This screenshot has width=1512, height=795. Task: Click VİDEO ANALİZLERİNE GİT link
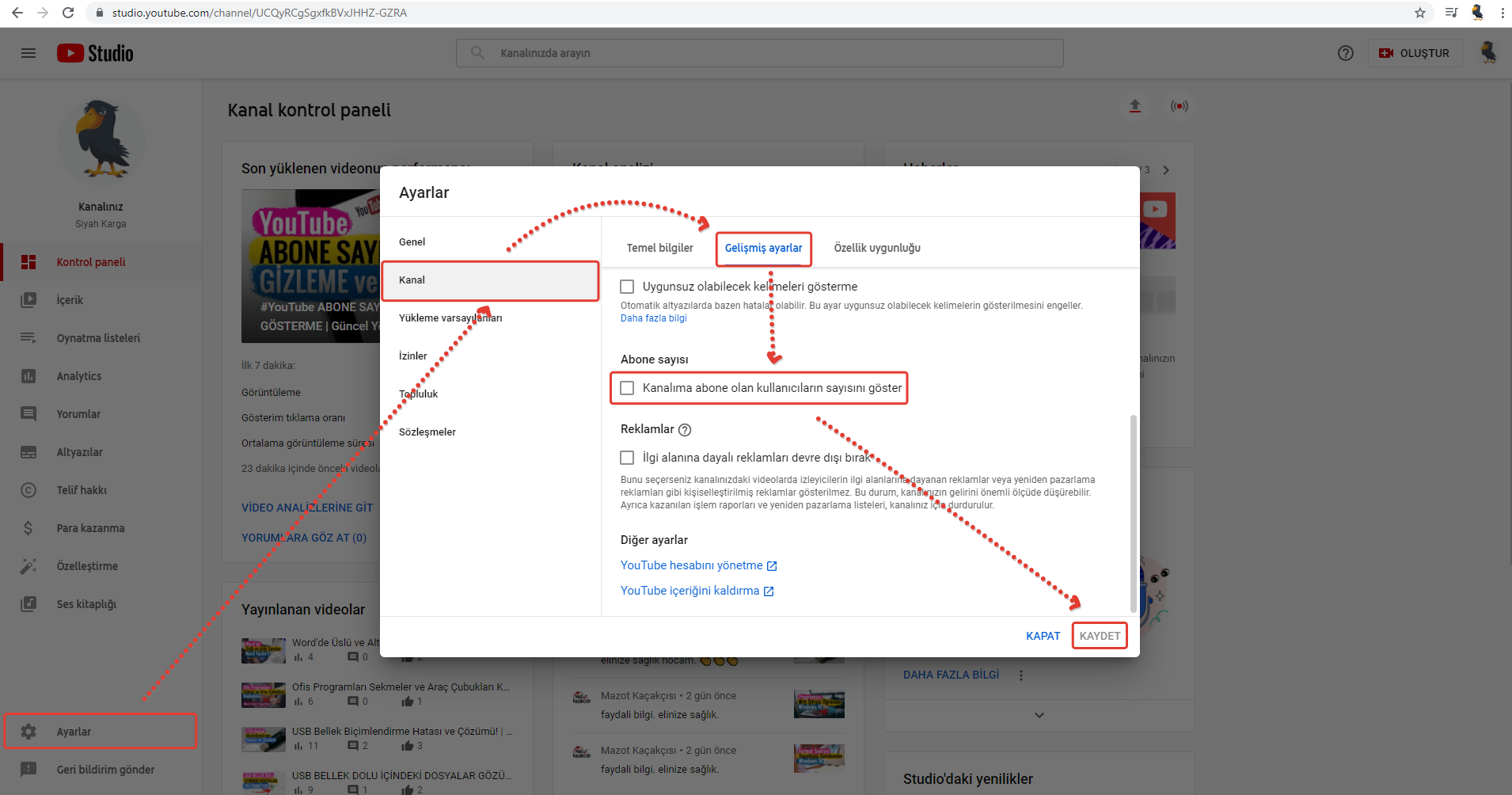(307, 508)
